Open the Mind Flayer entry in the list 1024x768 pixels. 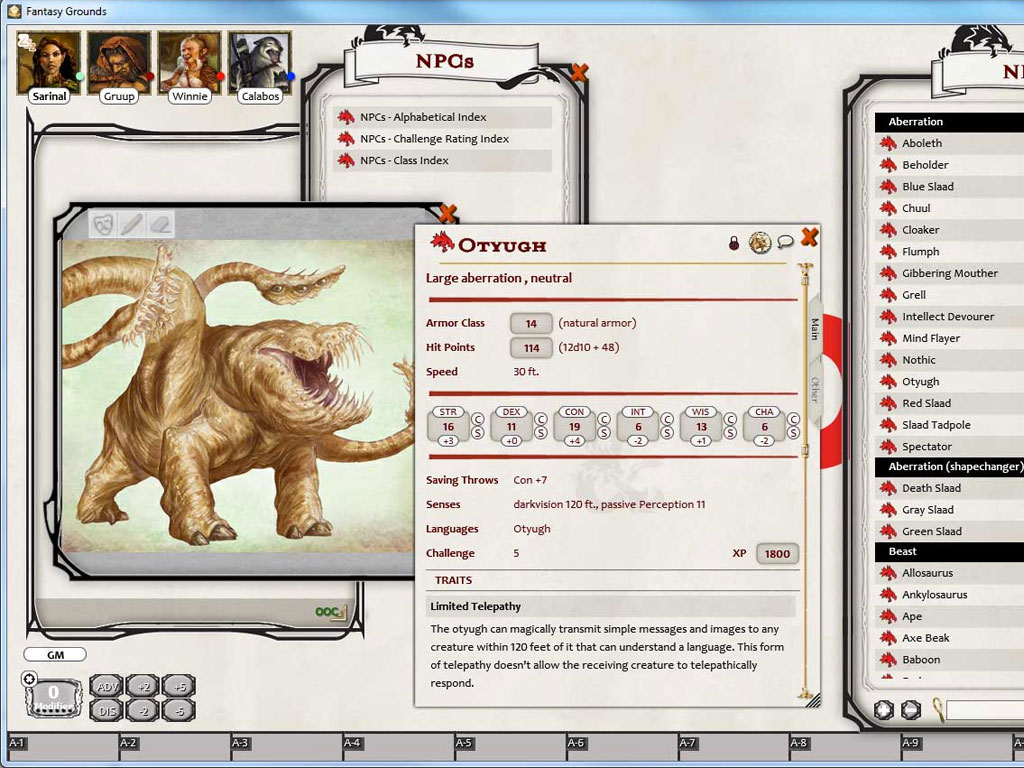tap(929, 338)
